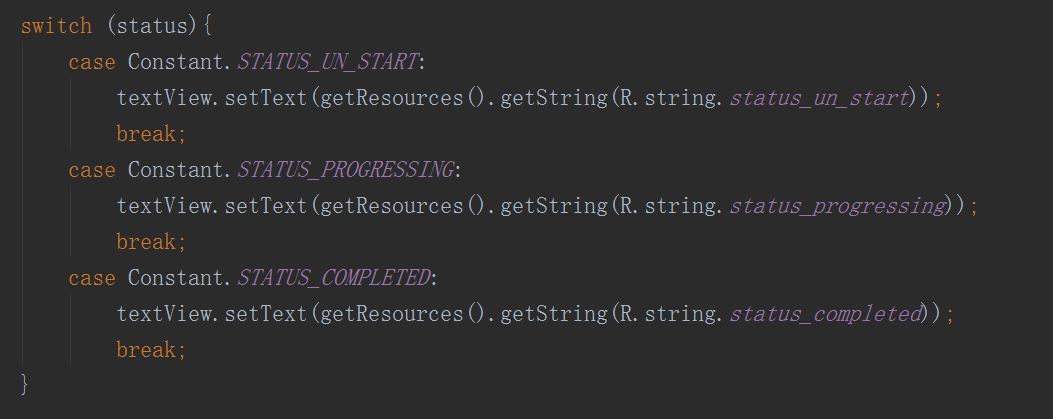1053x419 pixels.
Task: Click the break below the status_progressing line
Action: tap(146, 242)
